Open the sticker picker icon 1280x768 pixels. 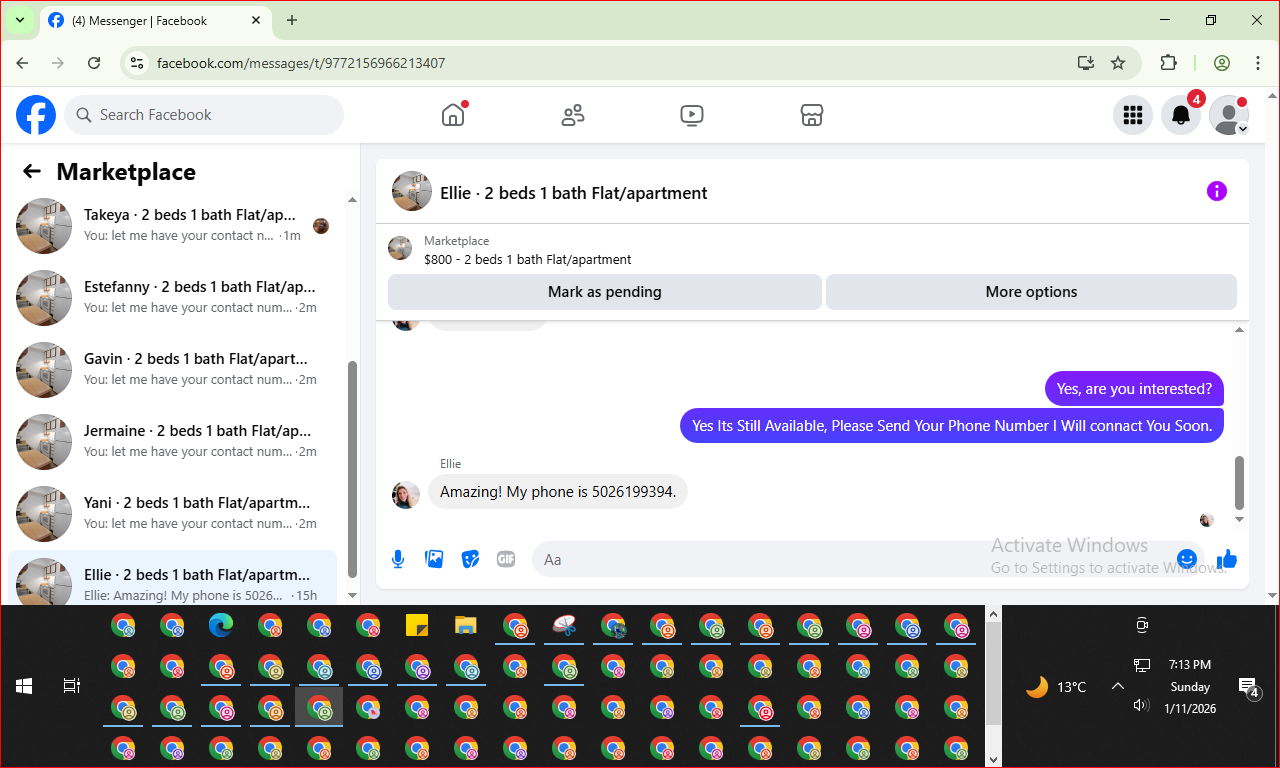click(x=470, y=559)
